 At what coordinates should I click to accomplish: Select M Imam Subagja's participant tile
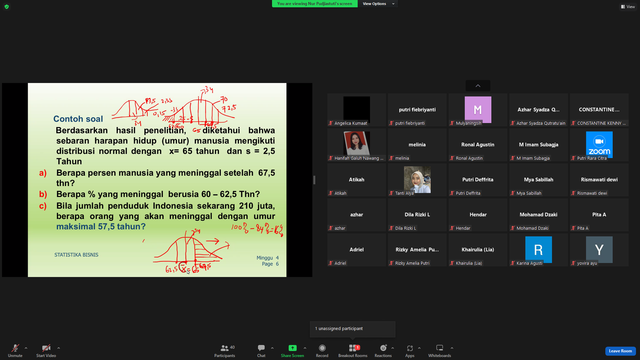pyautogui.click(x=538, y=144)
